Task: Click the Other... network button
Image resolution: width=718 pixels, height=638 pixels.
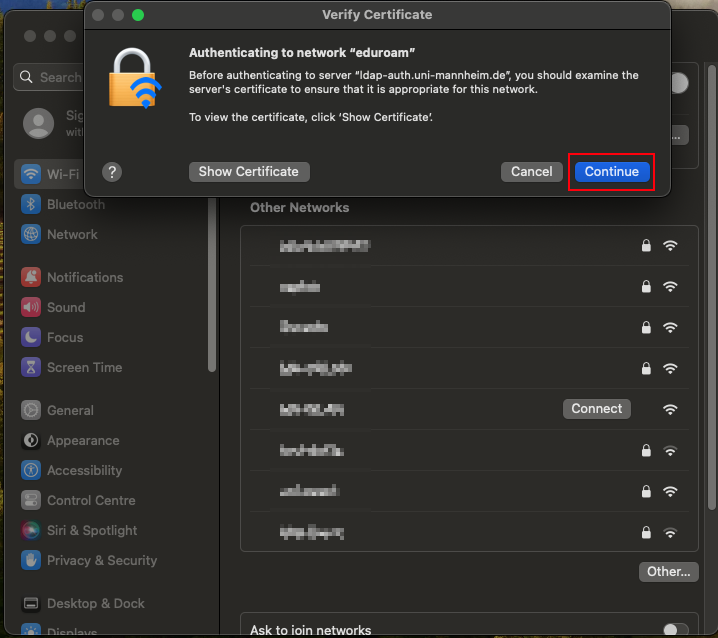Action: click(x=669, y=572)
